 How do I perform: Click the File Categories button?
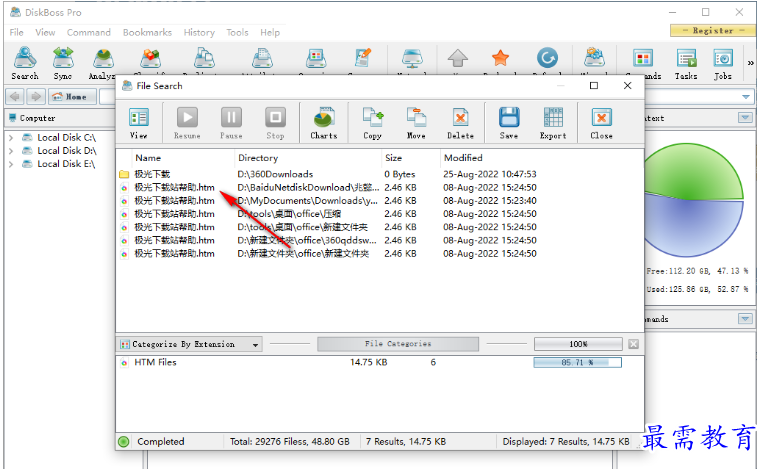point(398,344)
